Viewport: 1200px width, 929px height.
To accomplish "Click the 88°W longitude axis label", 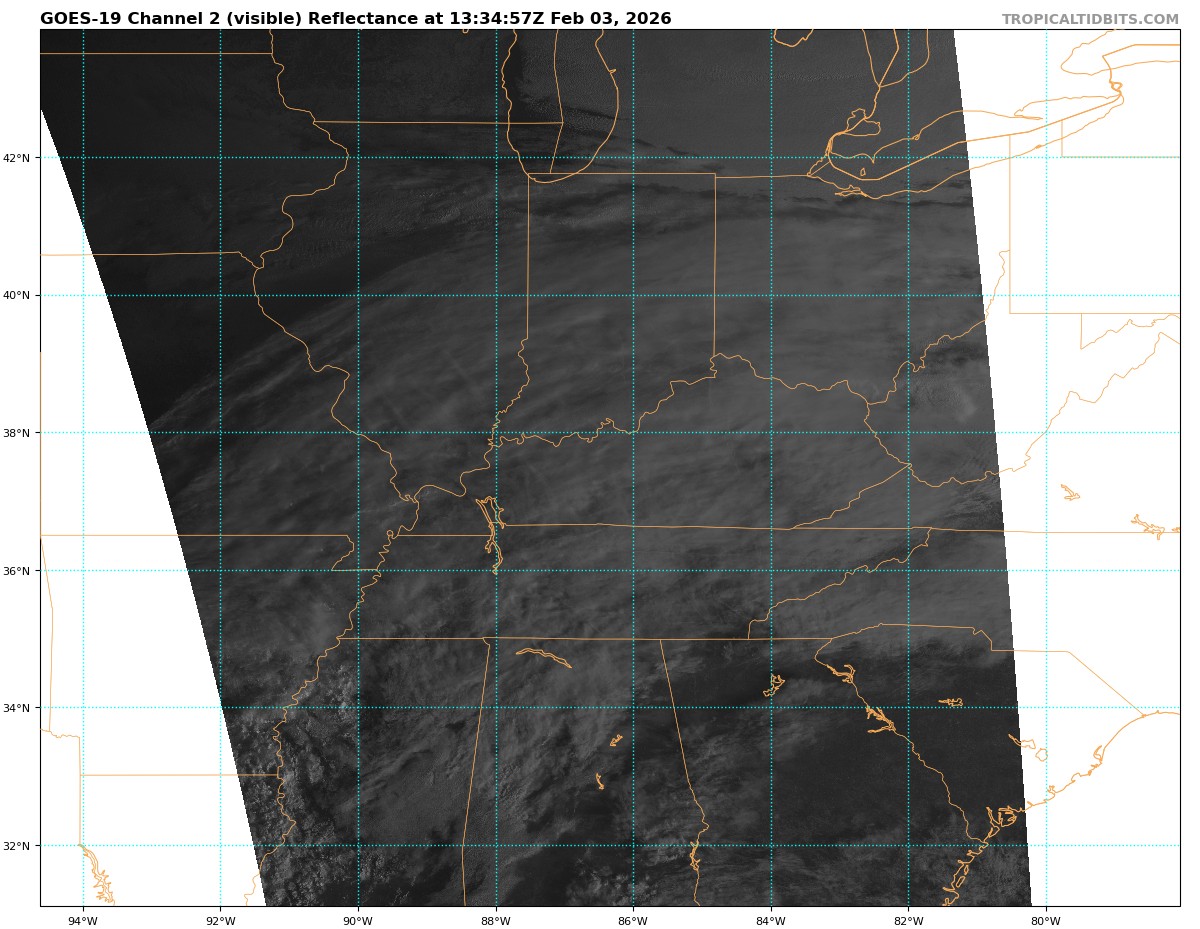I will click(496, 921).
